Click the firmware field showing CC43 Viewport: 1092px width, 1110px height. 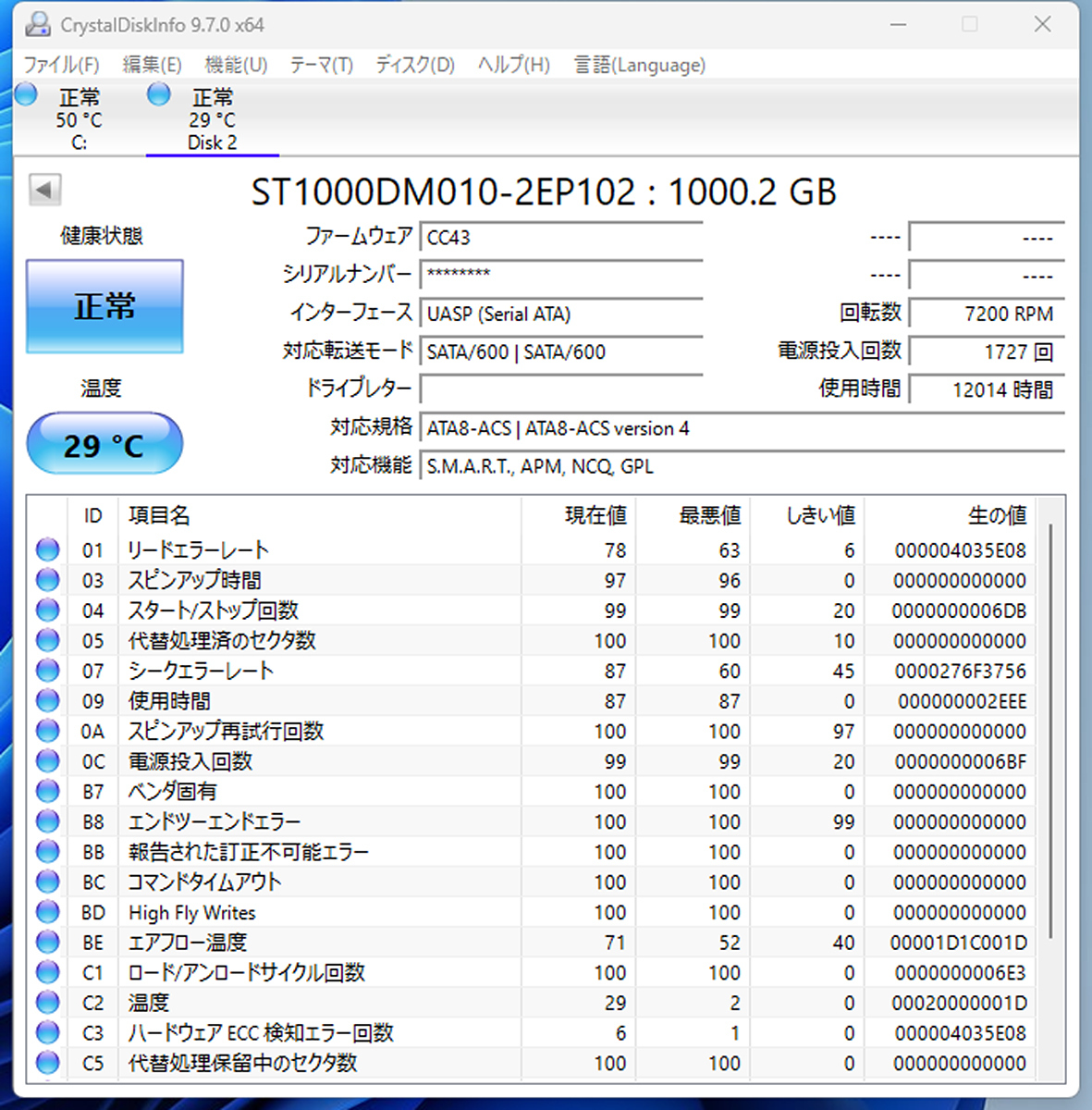tap(561, 238)
